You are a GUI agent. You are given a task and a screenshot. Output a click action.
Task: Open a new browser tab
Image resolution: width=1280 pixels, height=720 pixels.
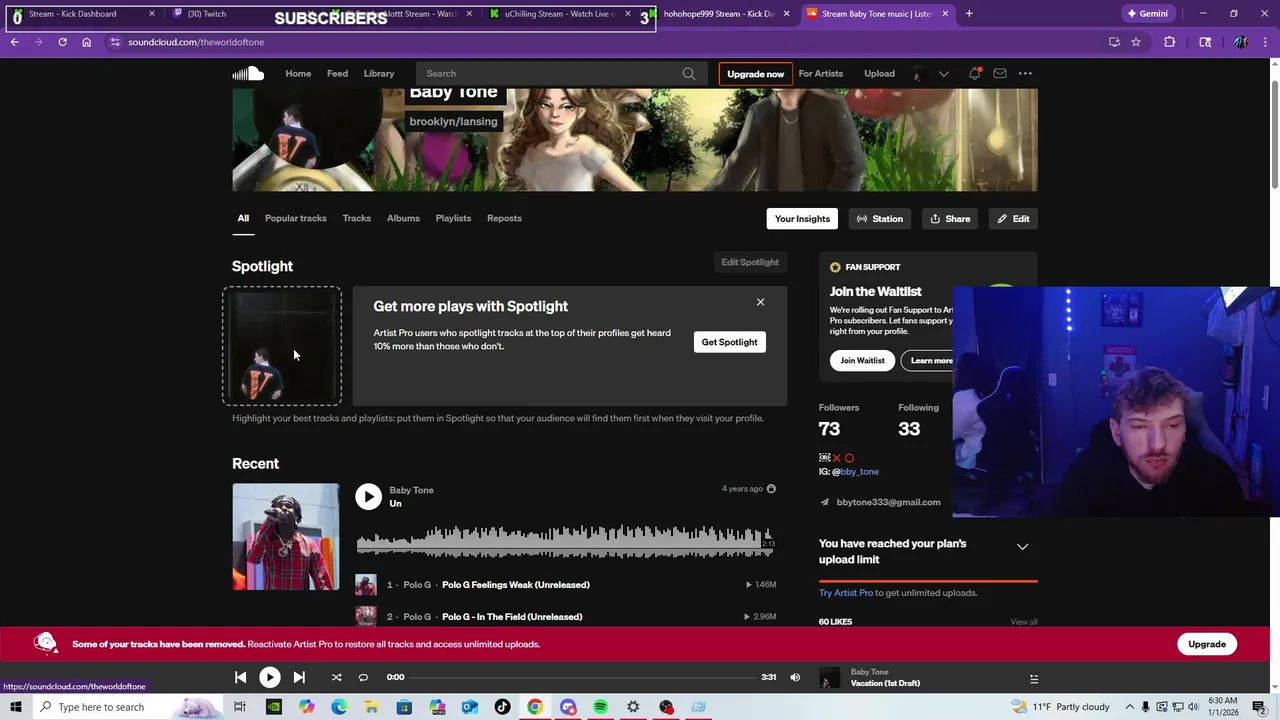tap(968, 14)
